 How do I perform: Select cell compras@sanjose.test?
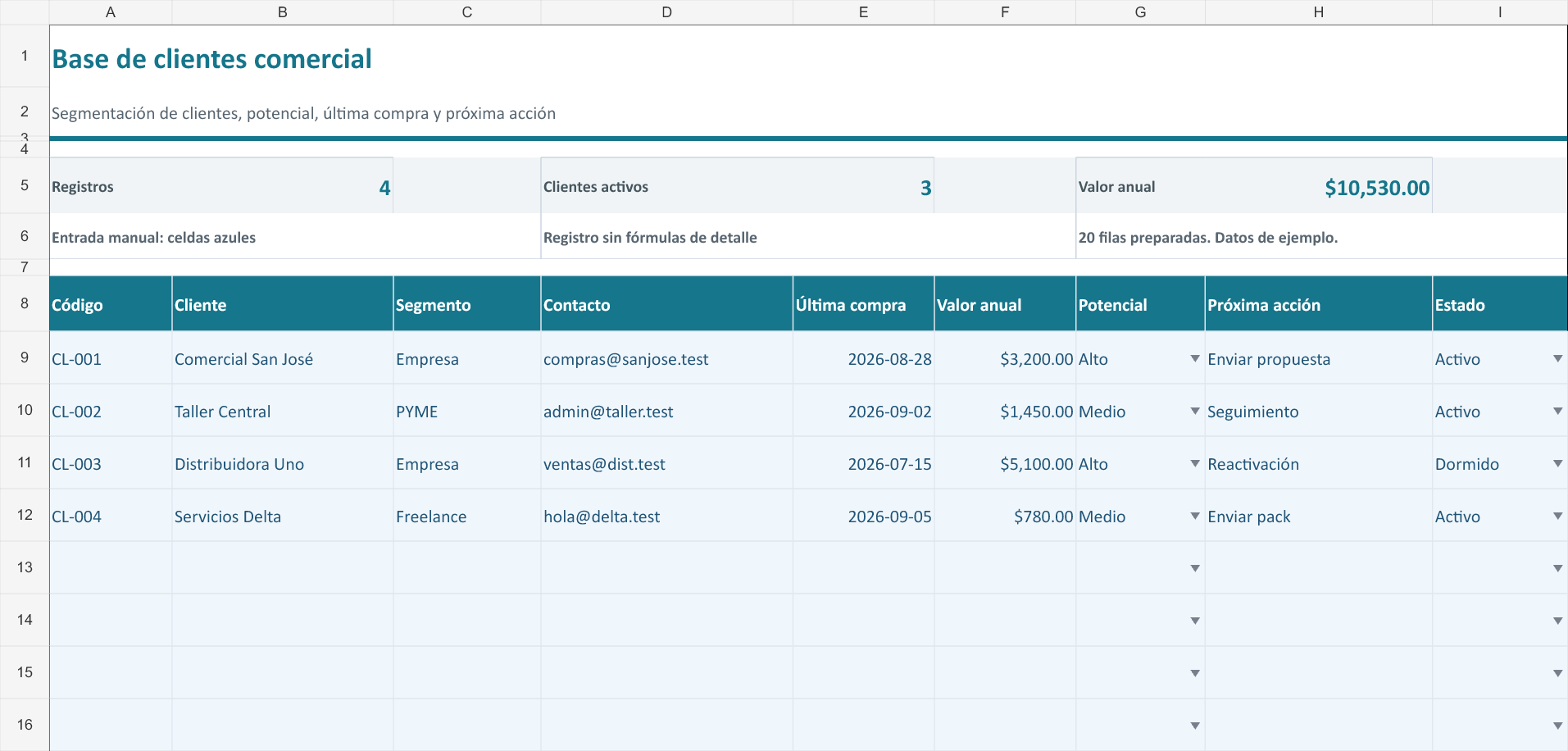coord(666,358)
